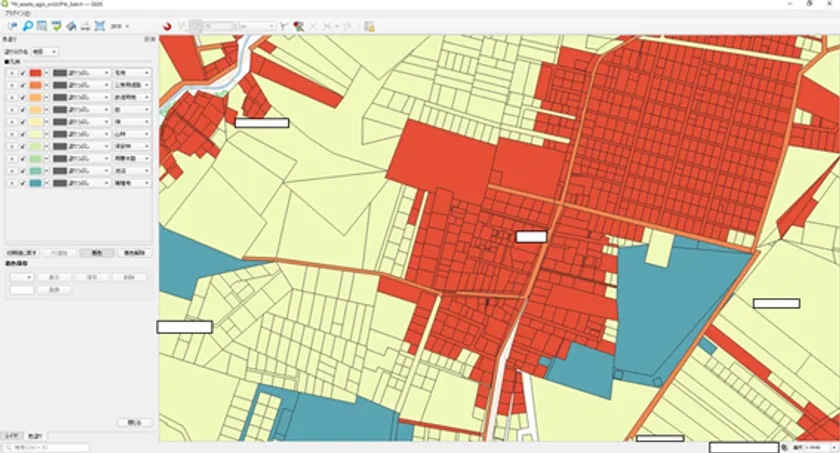840x453 pixels.
Task: Open the category dropdown on the red row
Action: click(x=132, y=73)
